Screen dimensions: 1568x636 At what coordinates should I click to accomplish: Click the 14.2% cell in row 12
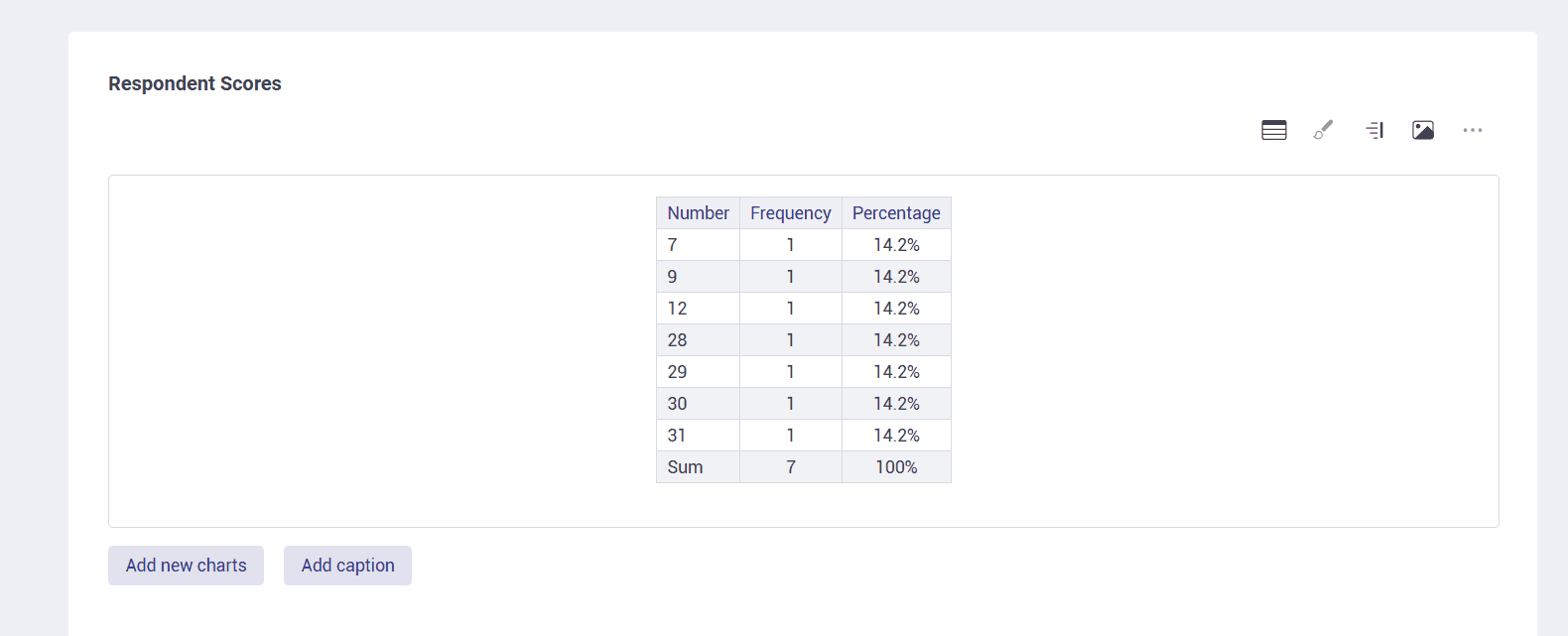tap(896, 309)
